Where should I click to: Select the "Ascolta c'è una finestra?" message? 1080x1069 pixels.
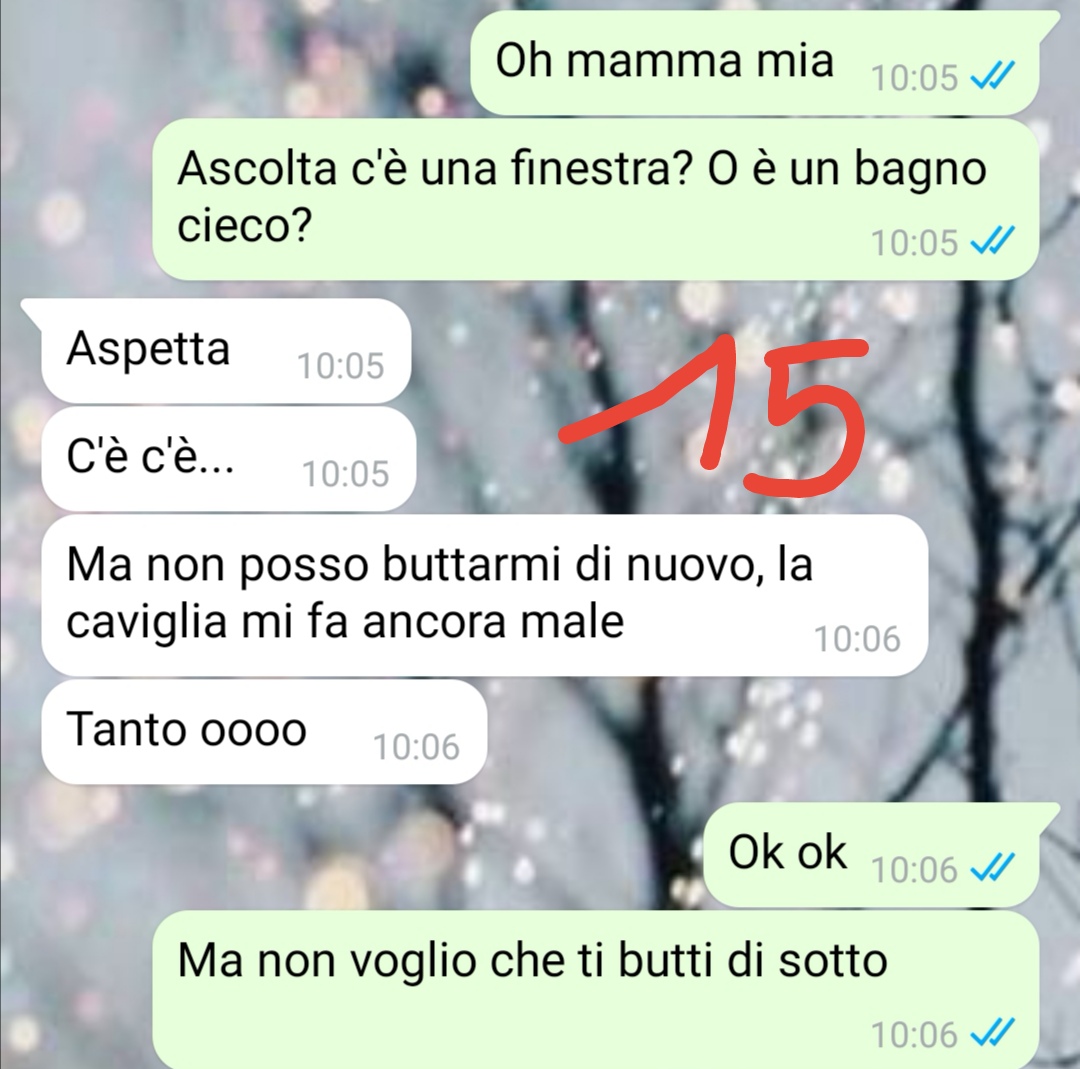[595, 200]
